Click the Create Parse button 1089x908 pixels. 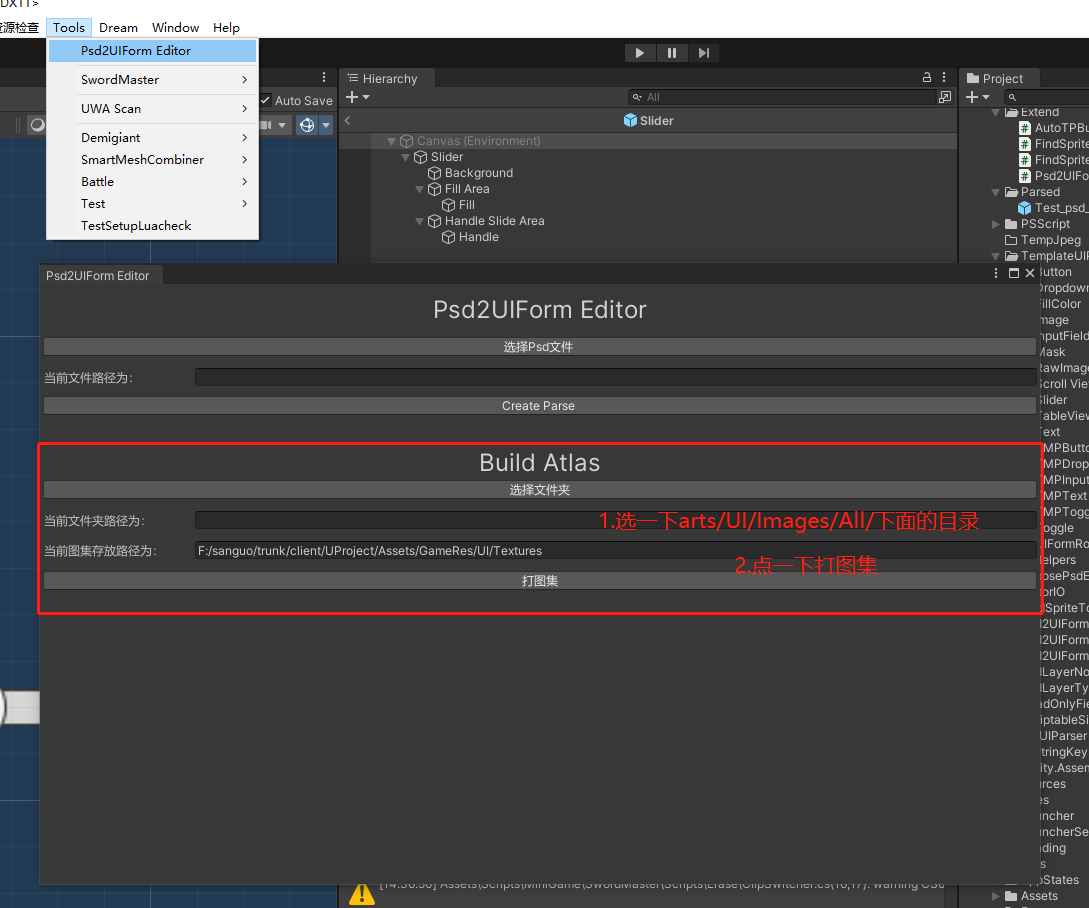point(540,406)
